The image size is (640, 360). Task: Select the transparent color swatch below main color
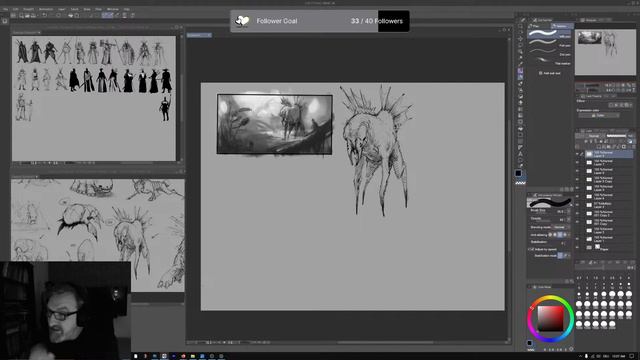tap(520, 182)
